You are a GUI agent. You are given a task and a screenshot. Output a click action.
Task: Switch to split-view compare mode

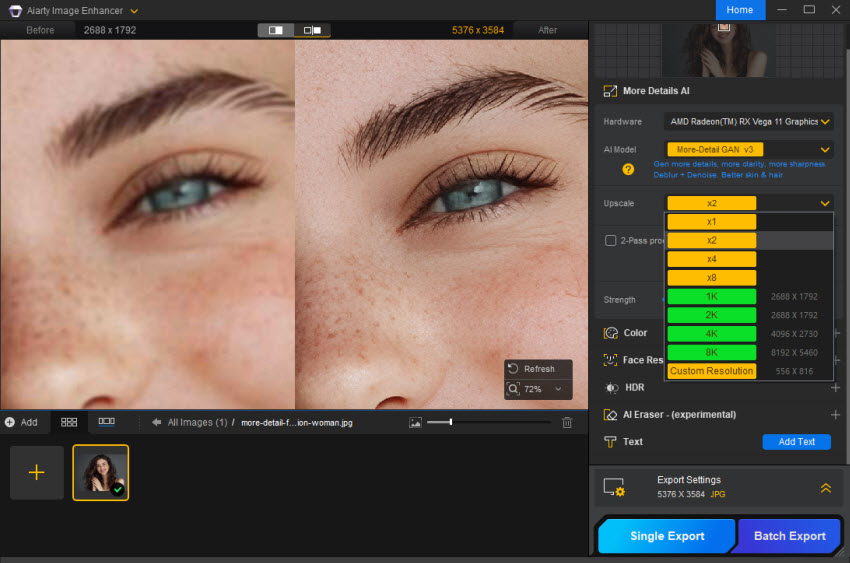275,30
